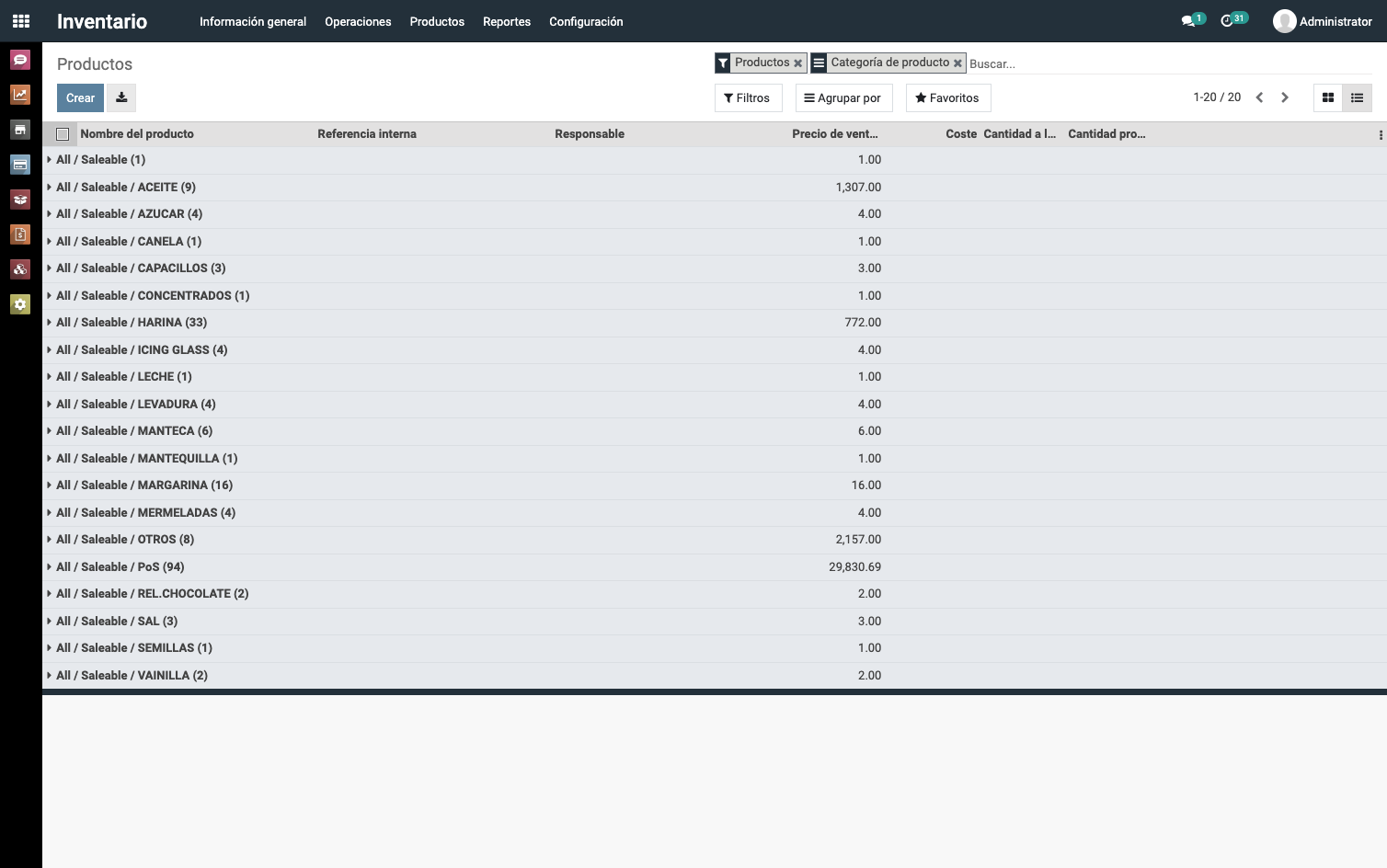Open the dollar document sidebar icon

tap(20, 234)
